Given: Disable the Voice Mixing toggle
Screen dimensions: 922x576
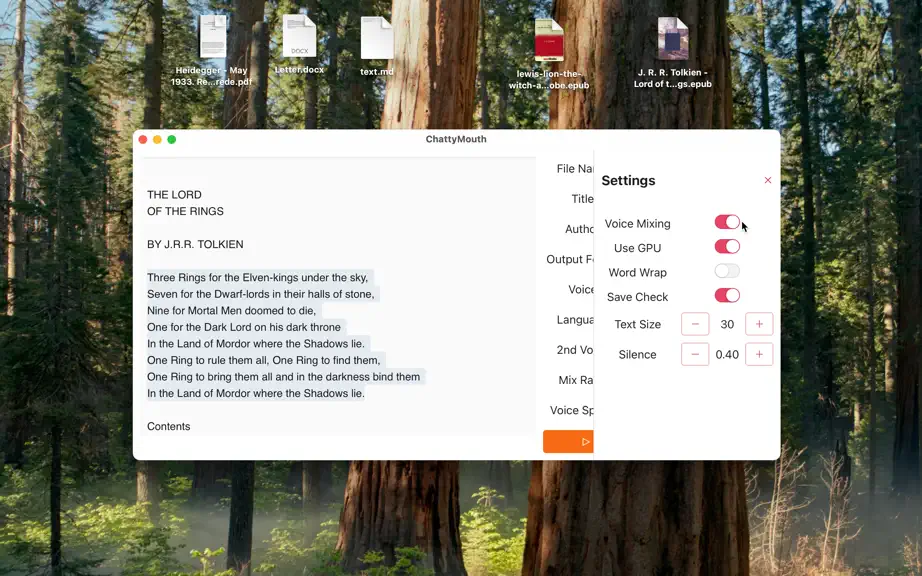Looking at the screenshot, I should [727, 222].
